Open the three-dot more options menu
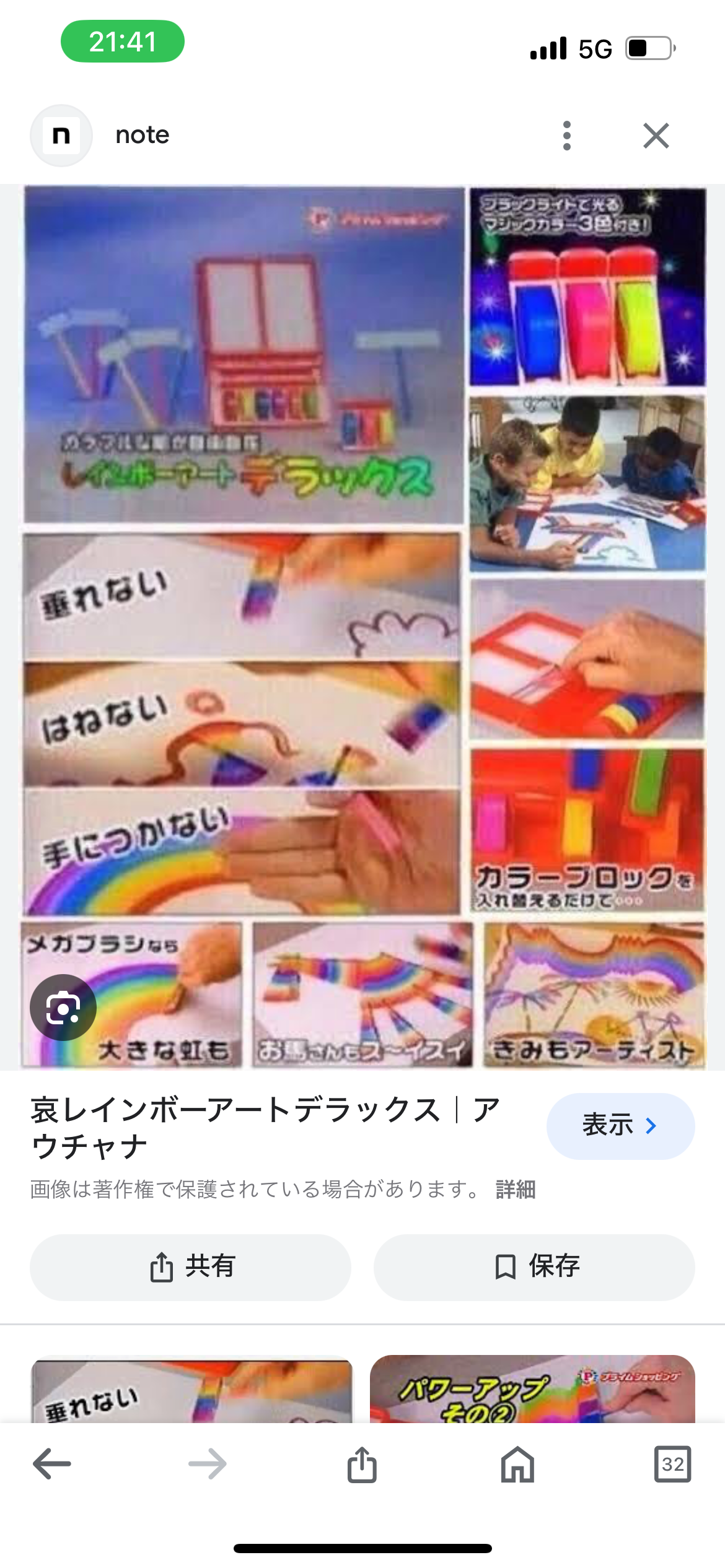725x1568 pixels. click(566, 135)
